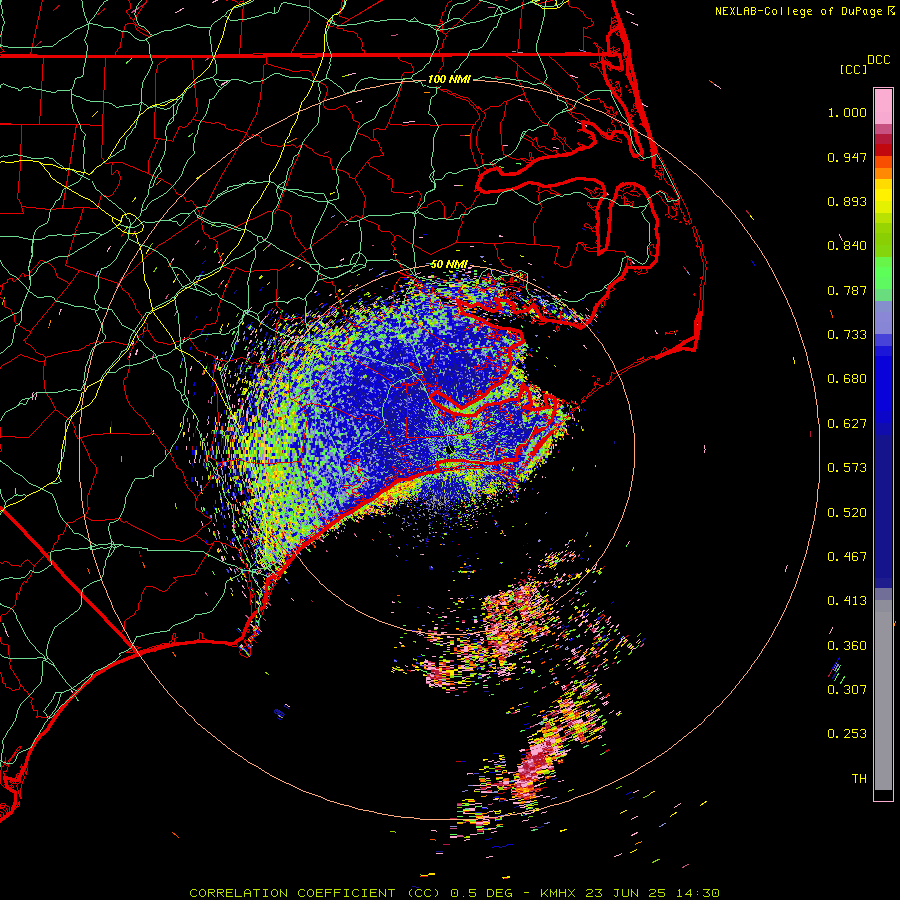Image resolution: width=900 pixels, height=900 pixels.
Task: Click the pink top segment of color bar
Action: (x=883, y=107)
